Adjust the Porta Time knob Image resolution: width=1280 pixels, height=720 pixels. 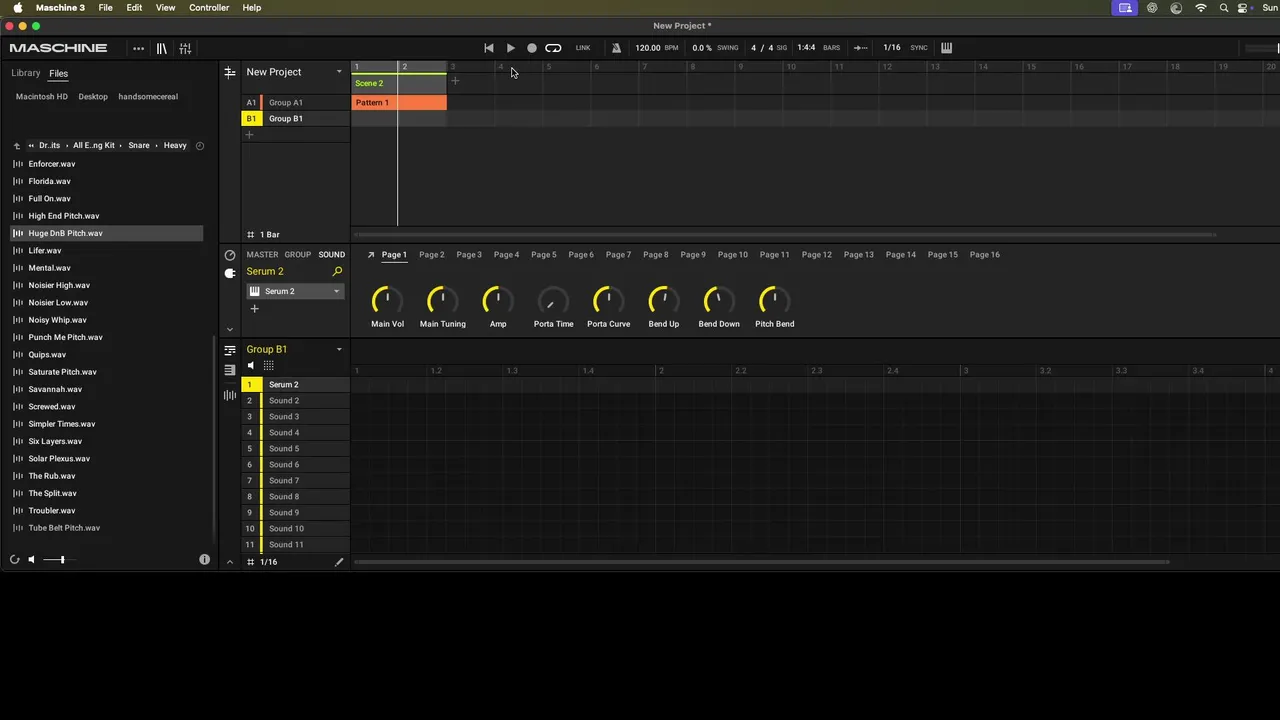pyautogui.click(x=553, y=299)
